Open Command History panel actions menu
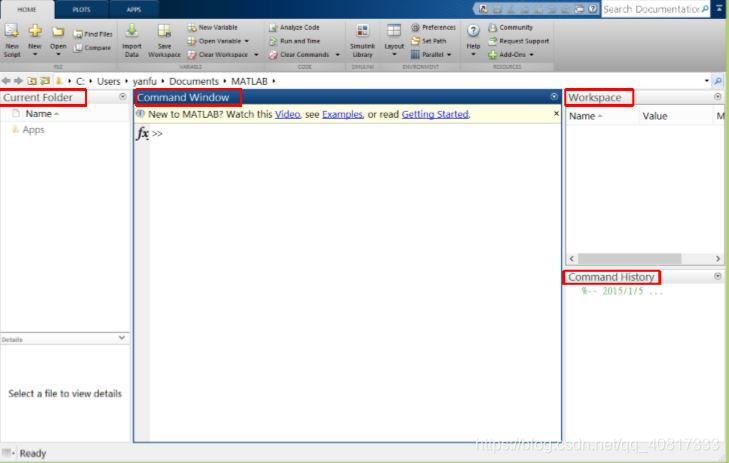Image resolution: width=729 pixels, height=463 pixels. pos(718,276)
